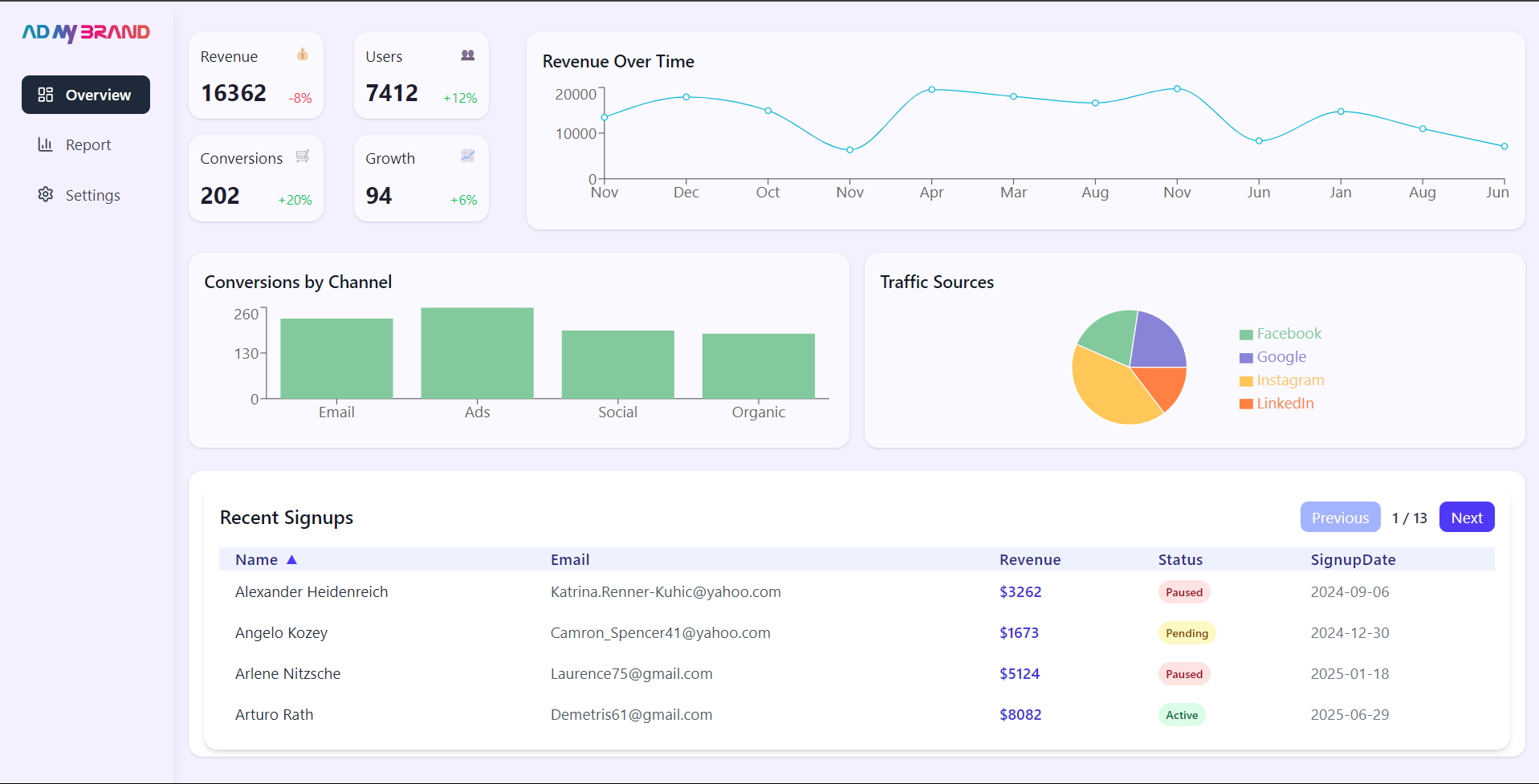This screenshot has height=784, width=1539.
Task: Click the AD MY BRAND logo
Action: [86, 32]
